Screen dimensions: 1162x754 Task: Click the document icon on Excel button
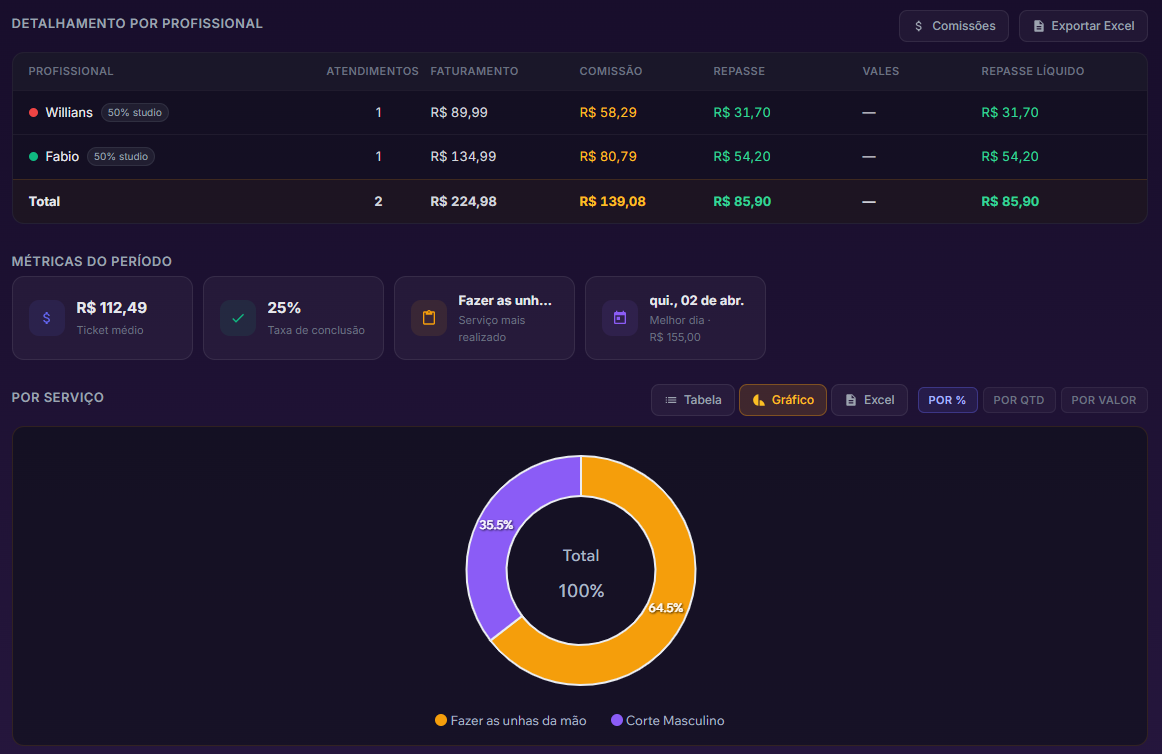point(851,400)
